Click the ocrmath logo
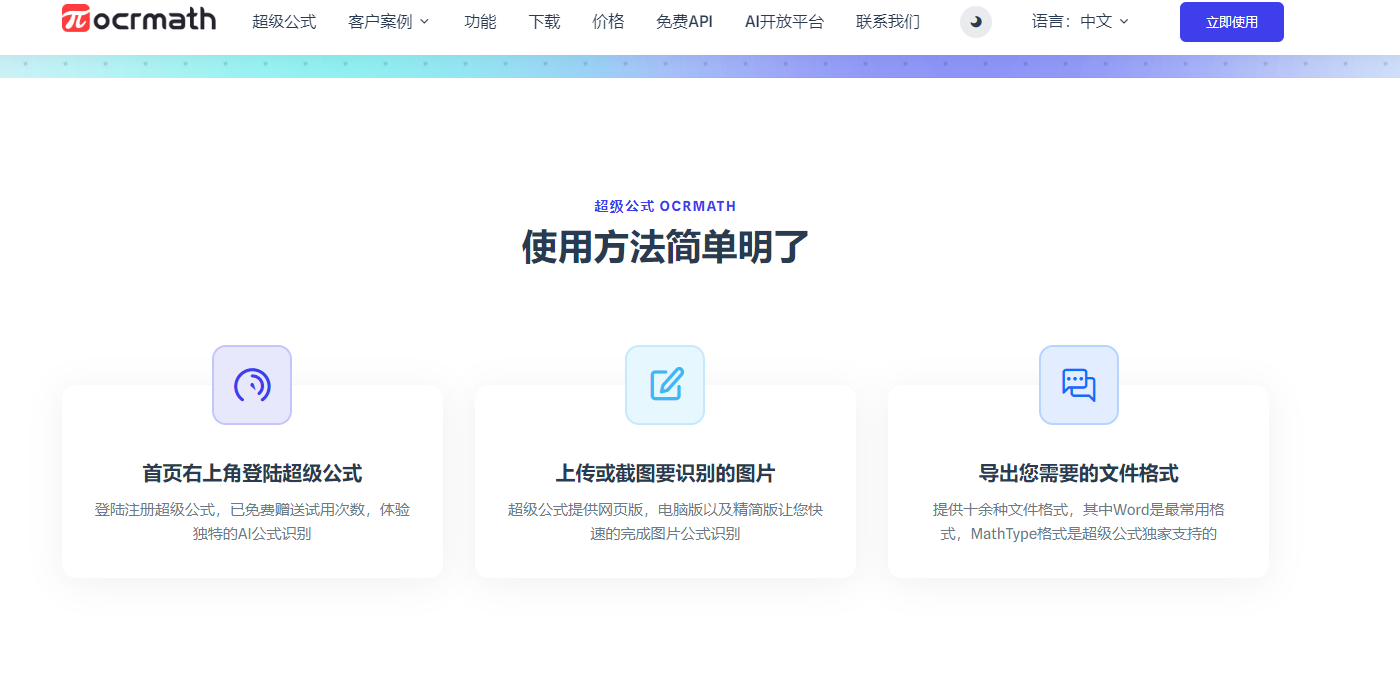This screenshot has height=675, width=1400. click(x=139, y=19)
